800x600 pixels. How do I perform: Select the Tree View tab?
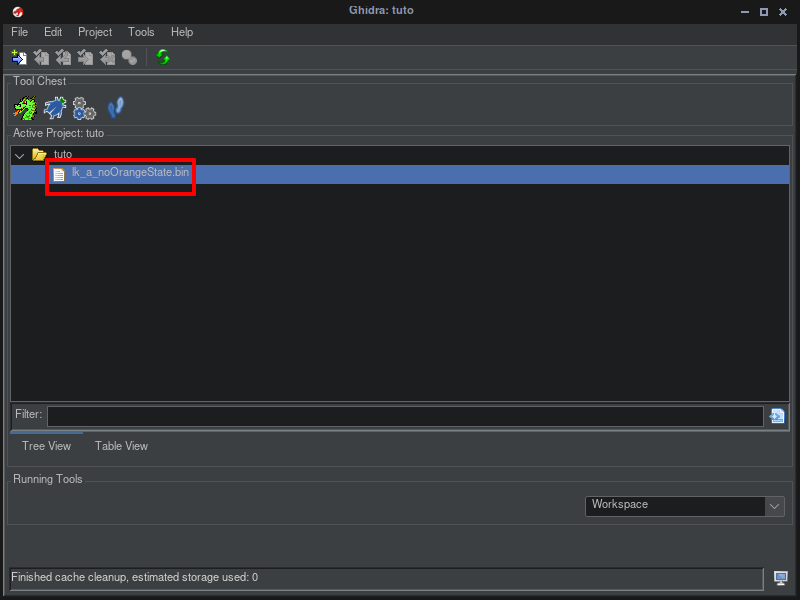click(x=46, y=446)
